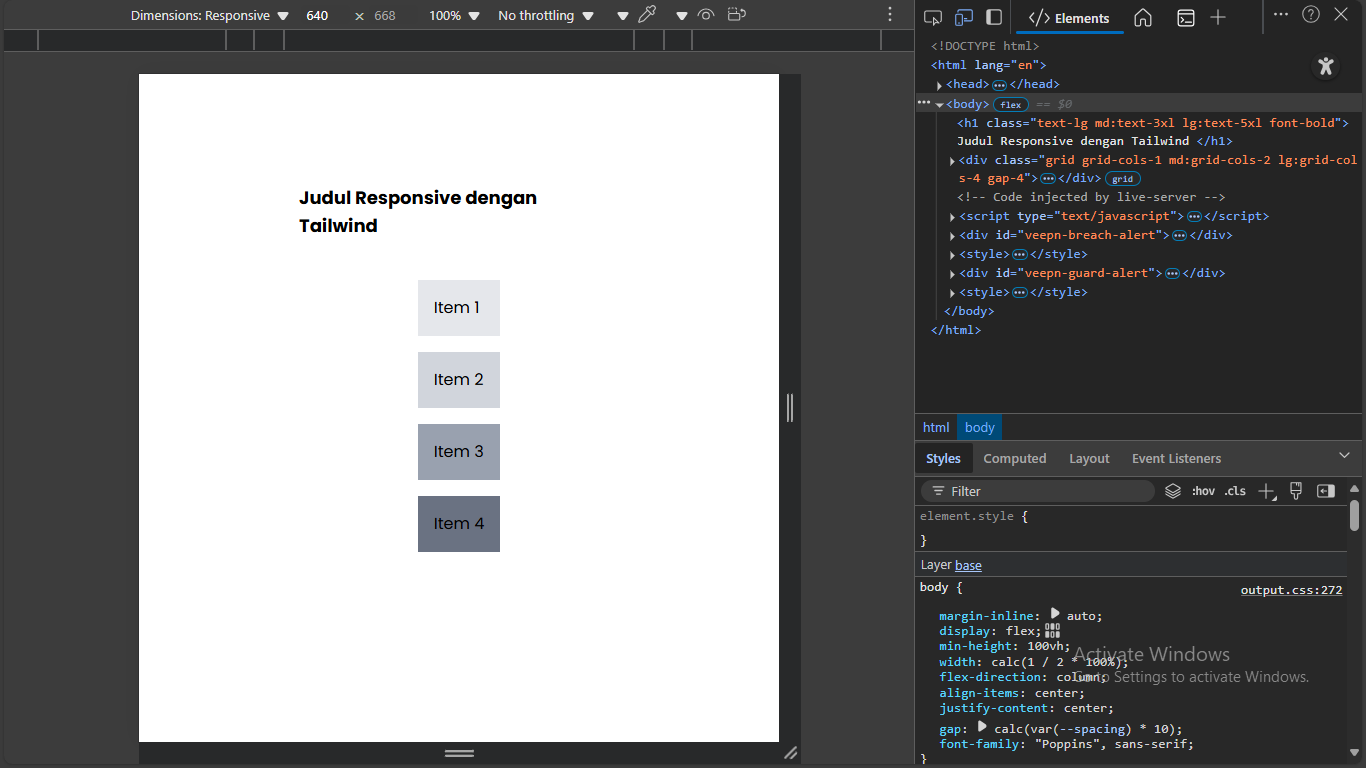Close the DevTools panel
Image resolution: width=1366 pixels, height=768 pixels.
(1341, 14)
